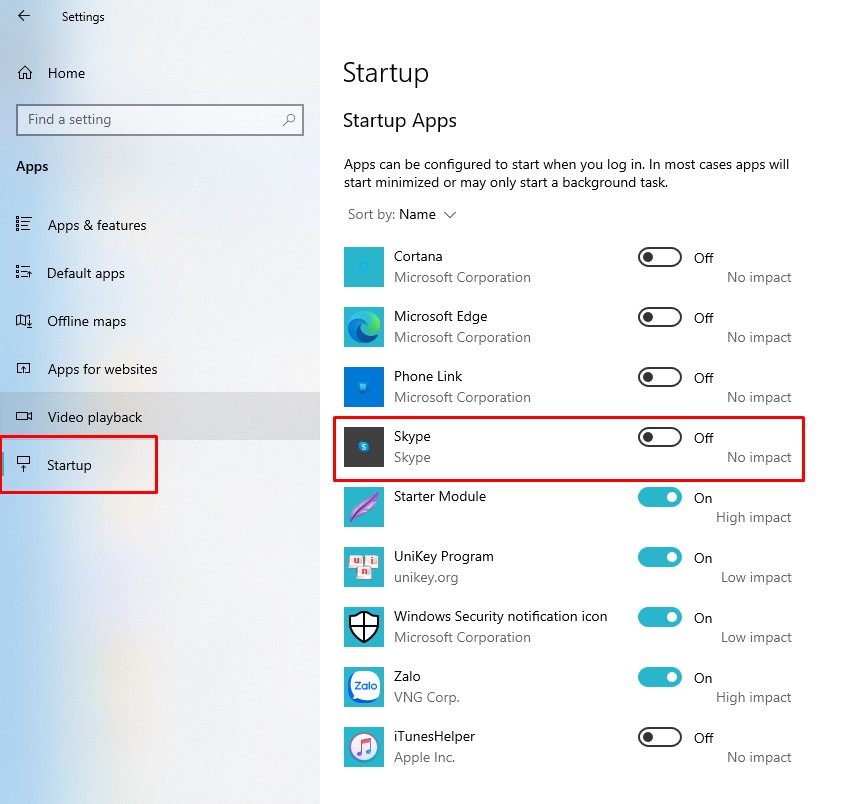Click the Windows Security shield icon
This screenshot has height=804, width=861.
(x=363, y=627)
